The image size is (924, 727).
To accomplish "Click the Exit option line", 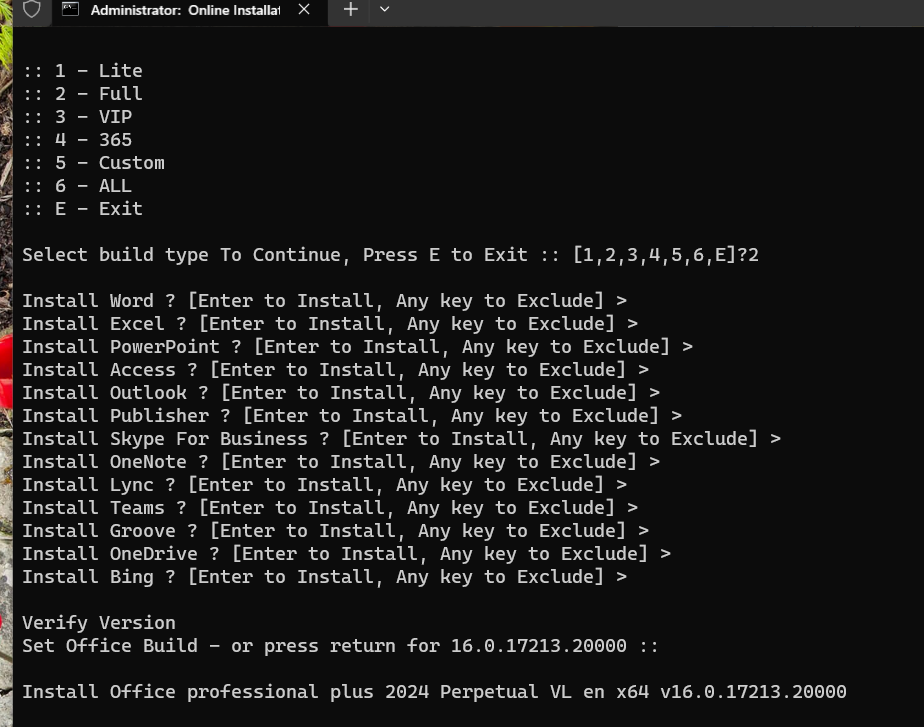I will [82, 209].
